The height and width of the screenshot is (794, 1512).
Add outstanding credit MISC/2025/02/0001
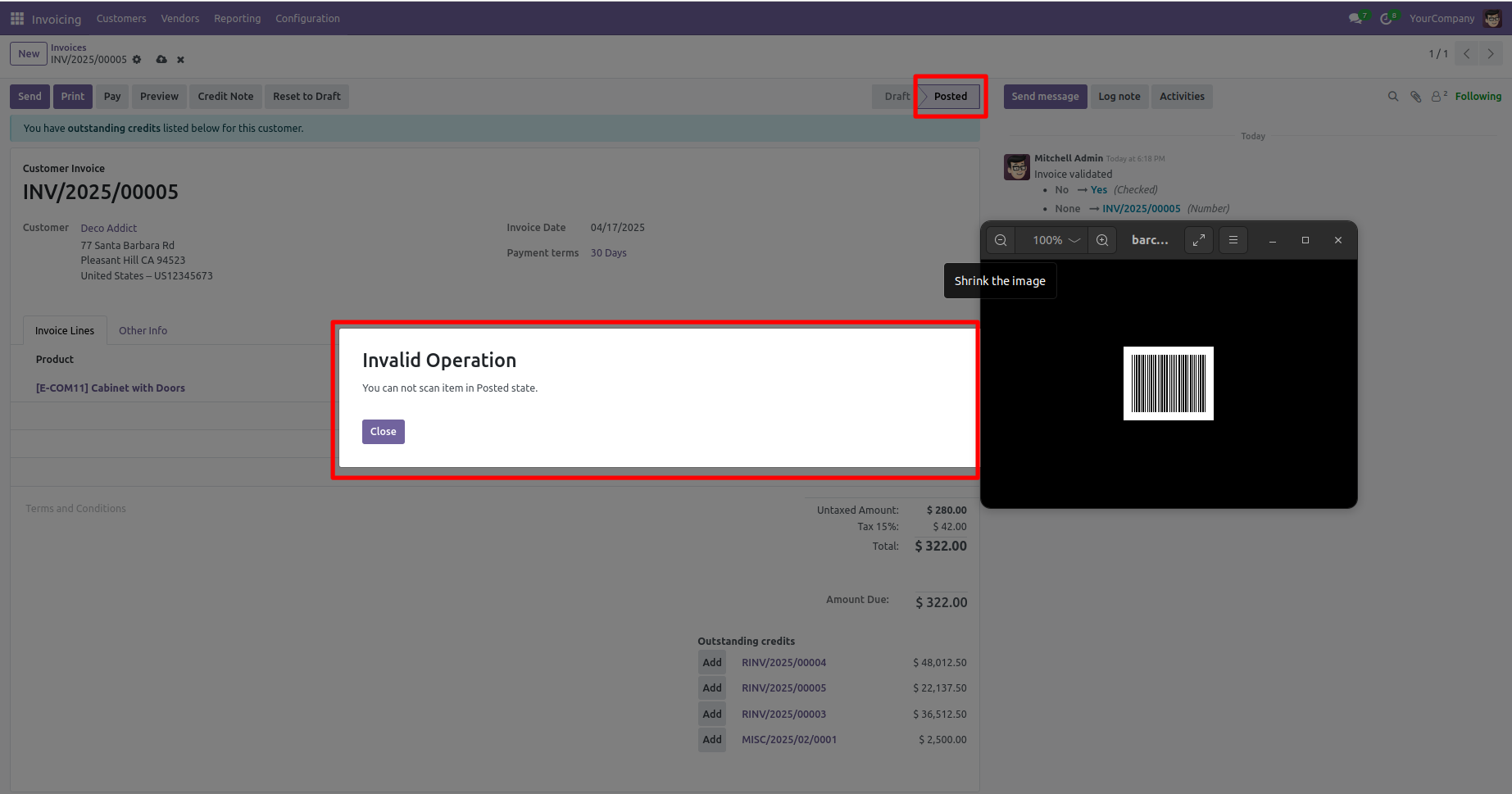tap(712, 740)
